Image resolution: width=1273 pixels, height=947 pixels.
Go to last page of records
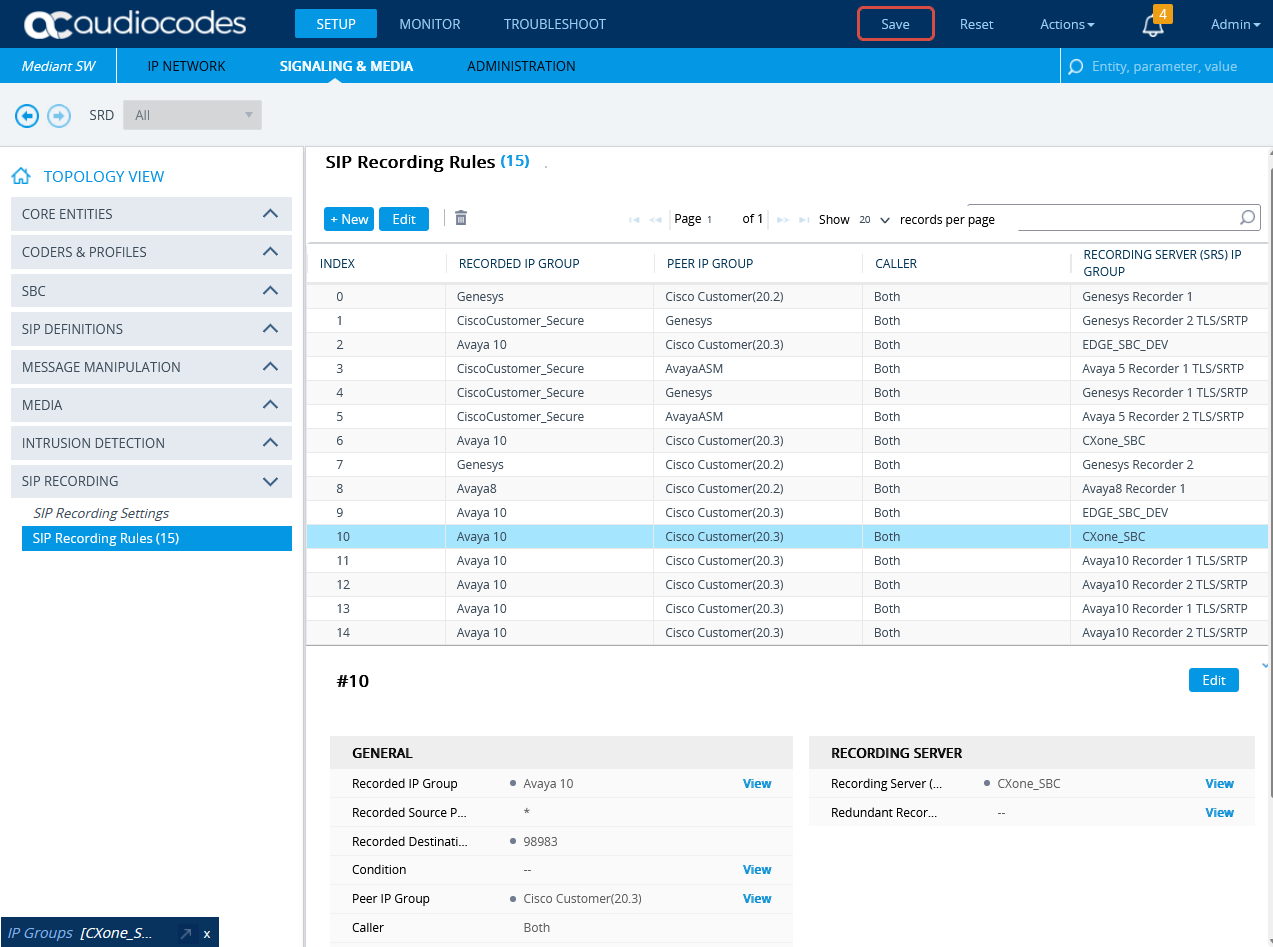pyautogui.click(x=804, y=219)
